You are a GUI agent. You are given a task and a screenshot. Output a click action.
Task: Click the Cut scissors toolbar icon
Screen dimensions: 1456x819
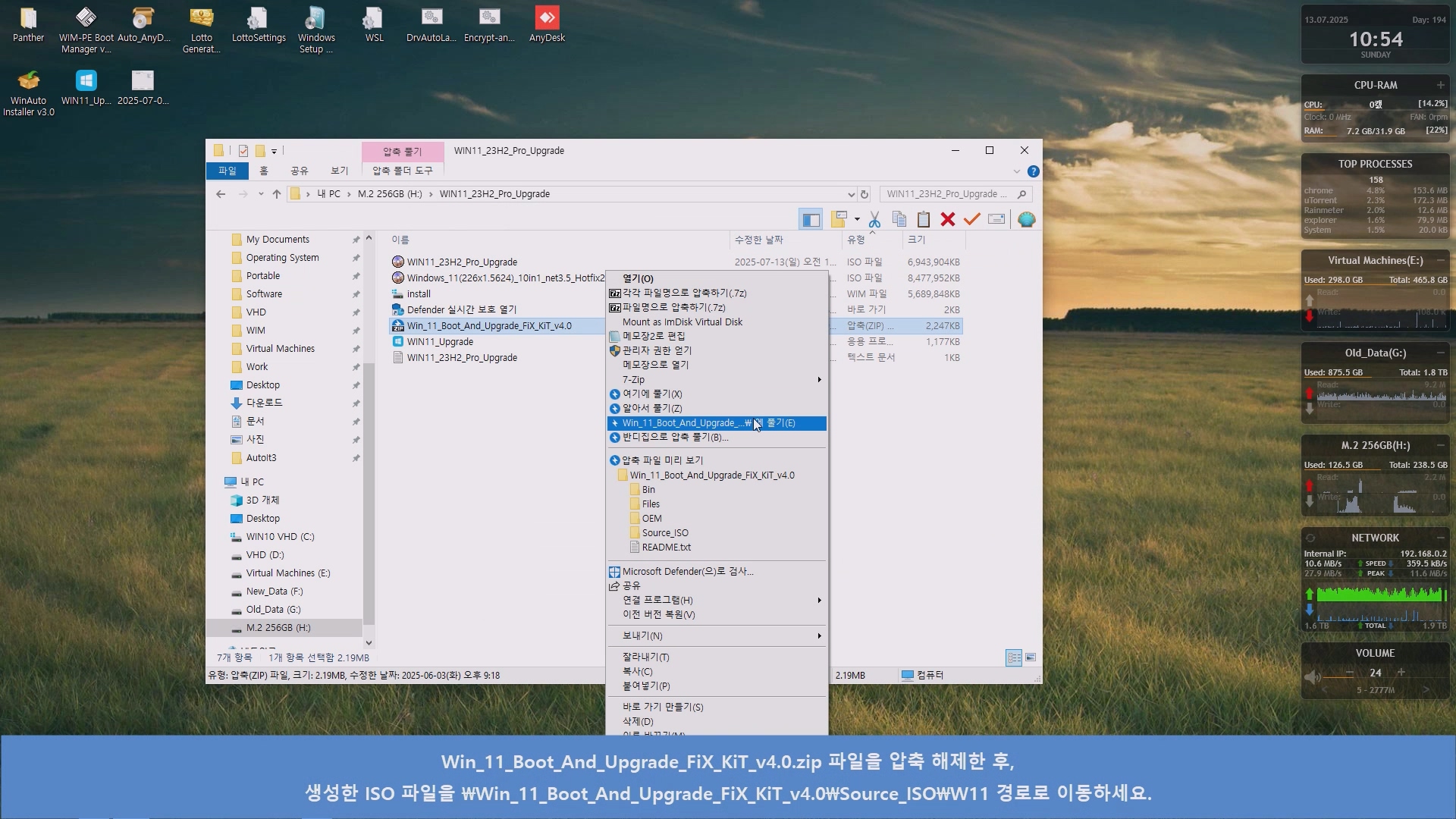874,220
